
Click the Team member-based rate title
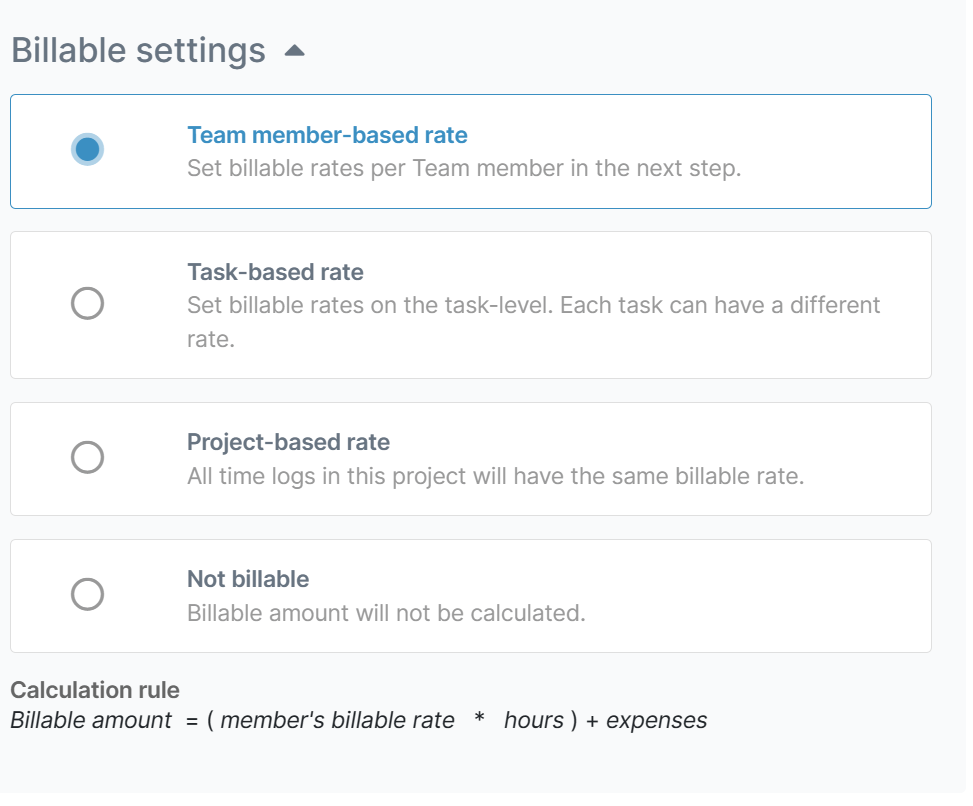(x=327, y=135)
